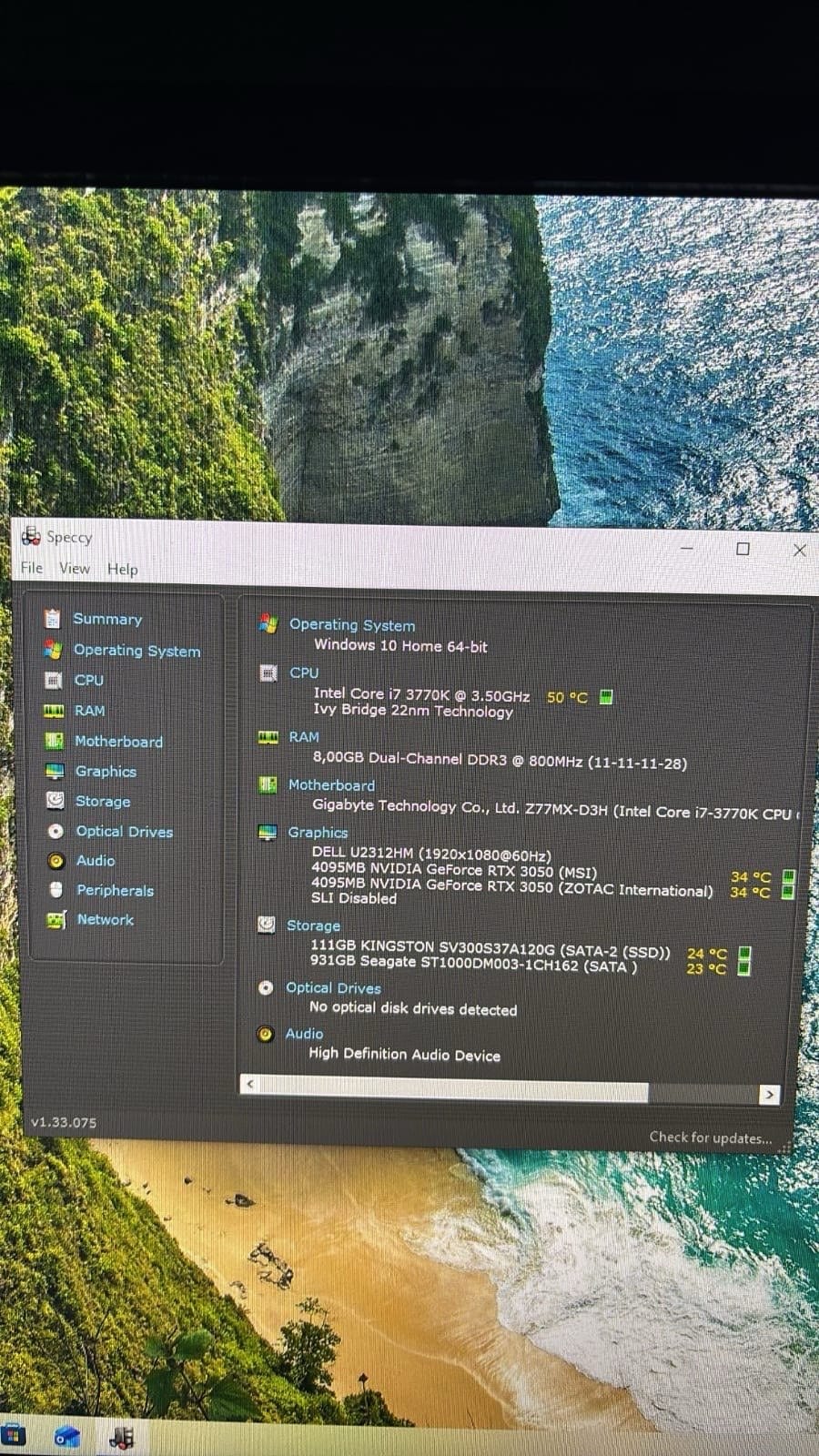Viewport: 819px width, 1456px height.
Task: Click the Motherboard heading link in summary
Action: pos(331,785)
